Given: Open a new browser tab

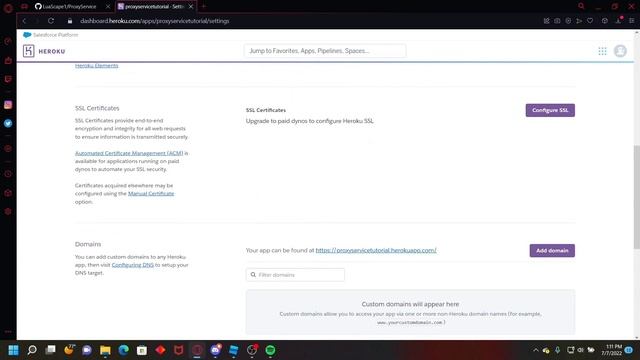Looking at the screenshot, I should point(204,6).
